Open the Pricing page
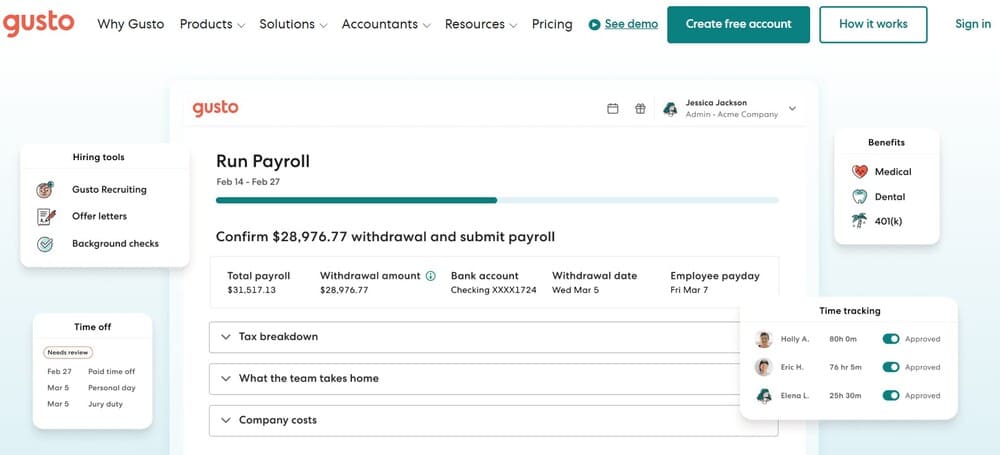The width and height of the screenshot is (1000, 455). (552, 24)
